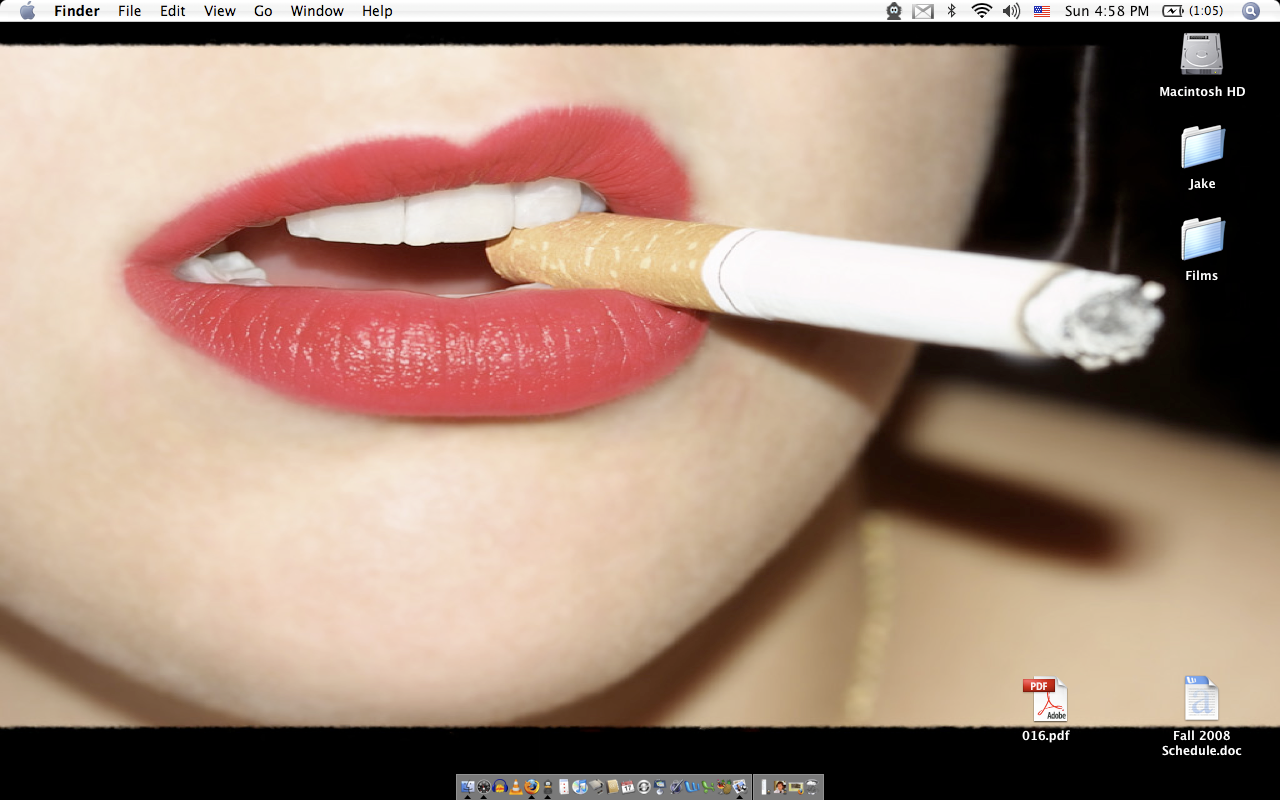
Task: Open the Go menu
Action: 263,11
